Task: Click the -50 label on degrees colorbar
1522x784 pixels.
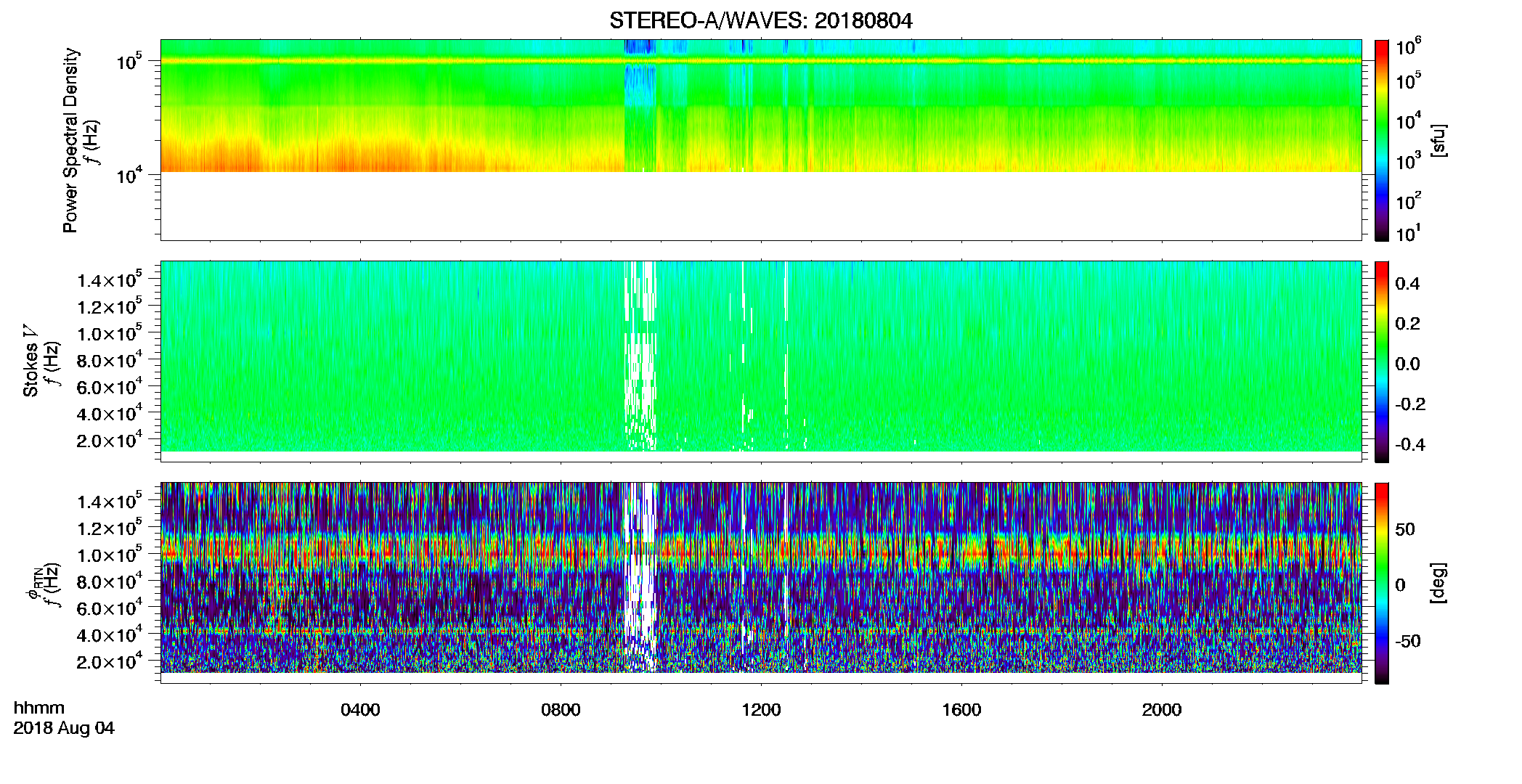Action: pyautogui.click(x=1408, y=642)
